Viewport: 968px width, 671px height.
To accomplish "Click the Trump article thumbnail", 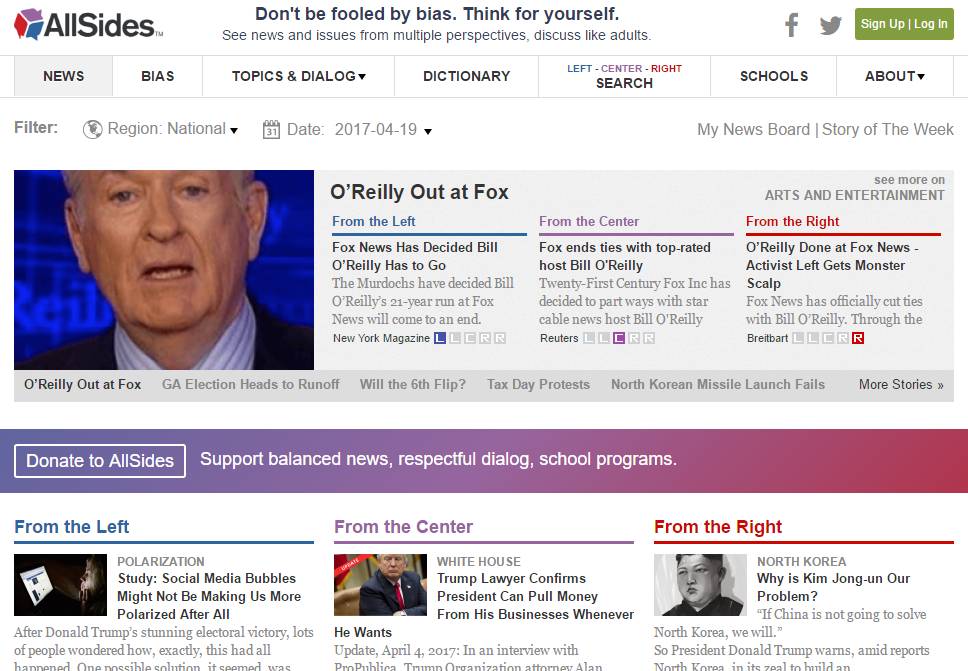I will 380,585.
